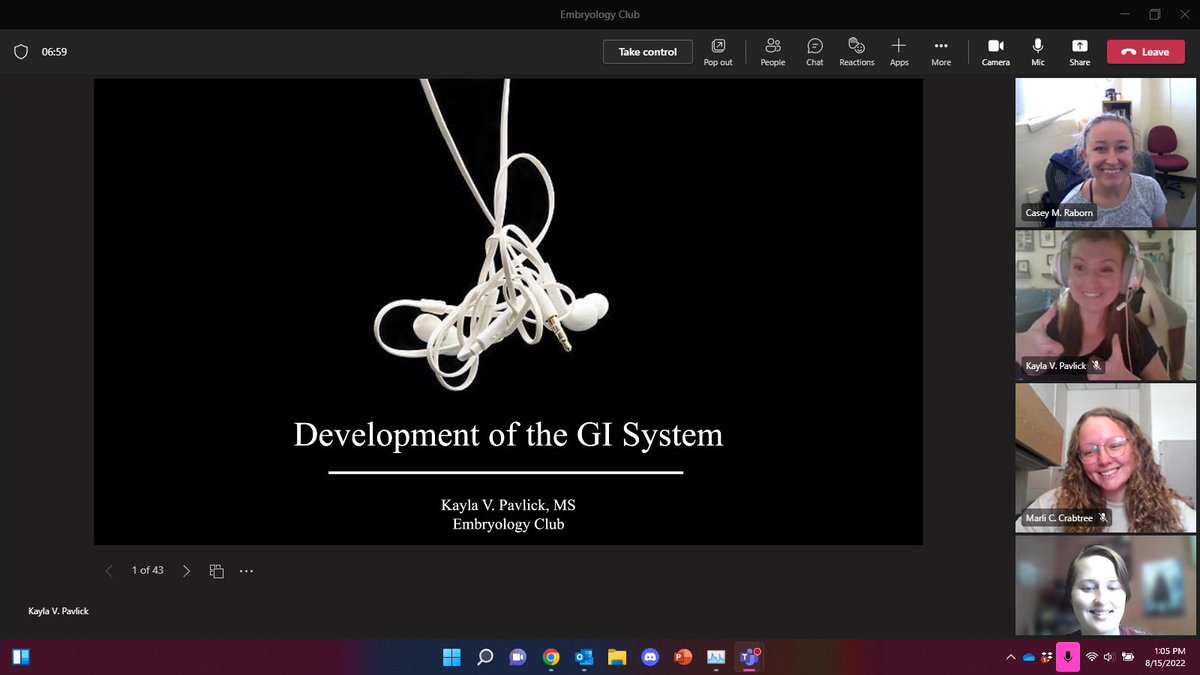Click the meeting shield privacy icon
This screenshot has width=1200, height=675.
tap(21, 50)
